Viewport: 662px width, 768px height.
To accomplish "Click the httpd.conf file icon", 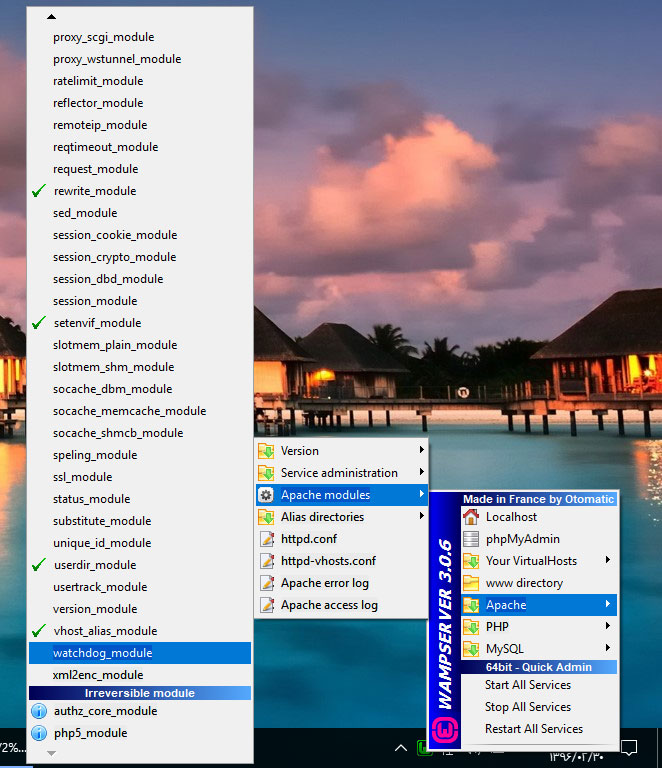I will (266, 539).
